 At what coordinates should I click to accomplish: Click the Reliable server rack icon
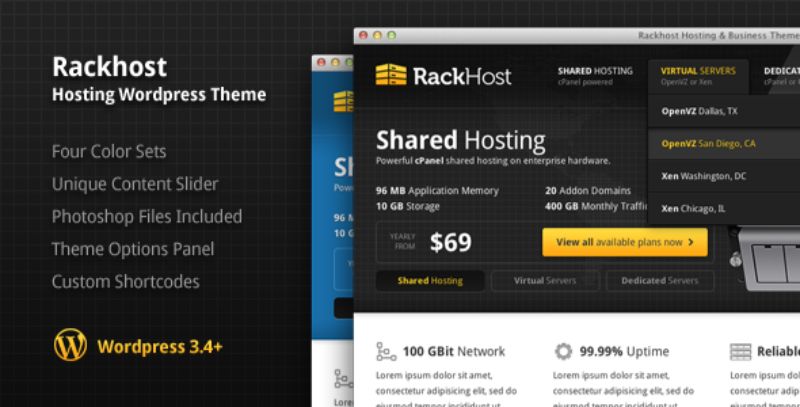740,351
